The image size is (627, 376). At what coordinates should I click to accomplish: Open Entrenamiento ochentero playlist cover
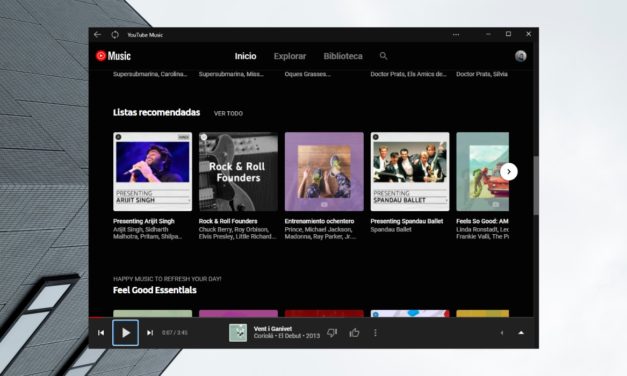(324, 172)
